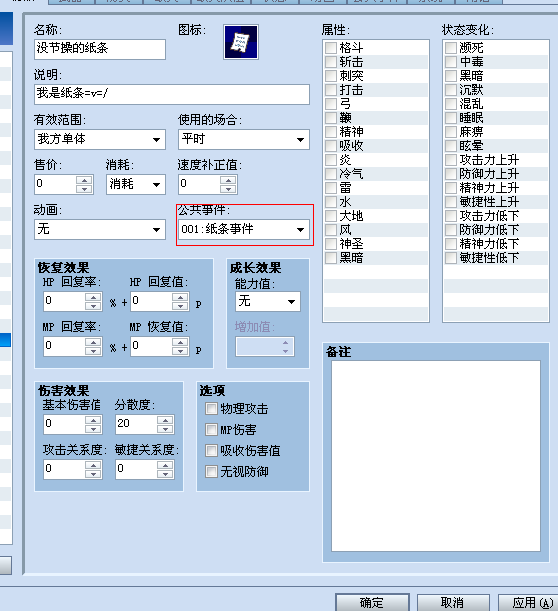
Task: Check the 吸收 attribute box
Action: (331, 146)
